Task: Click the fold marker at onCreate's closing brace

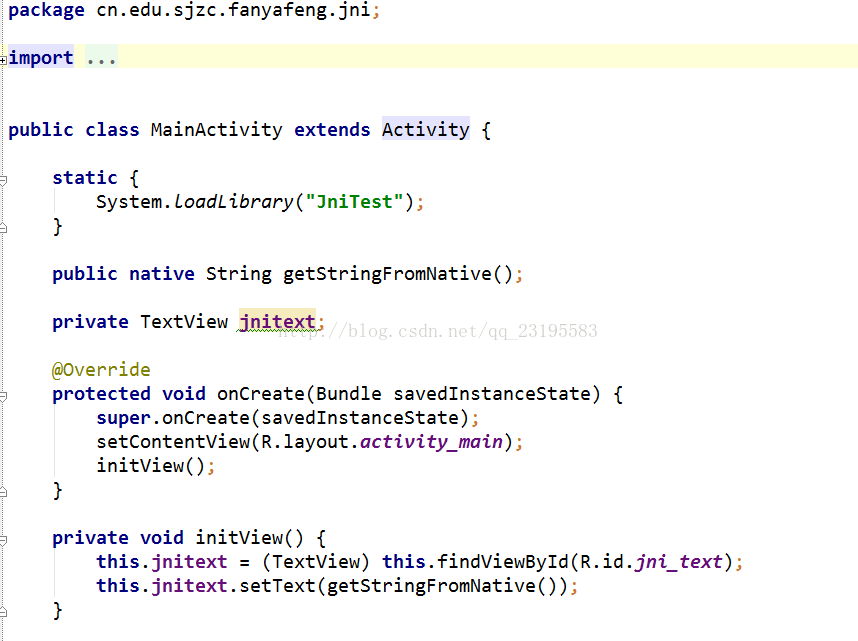Action: click(x=3, y=492)
